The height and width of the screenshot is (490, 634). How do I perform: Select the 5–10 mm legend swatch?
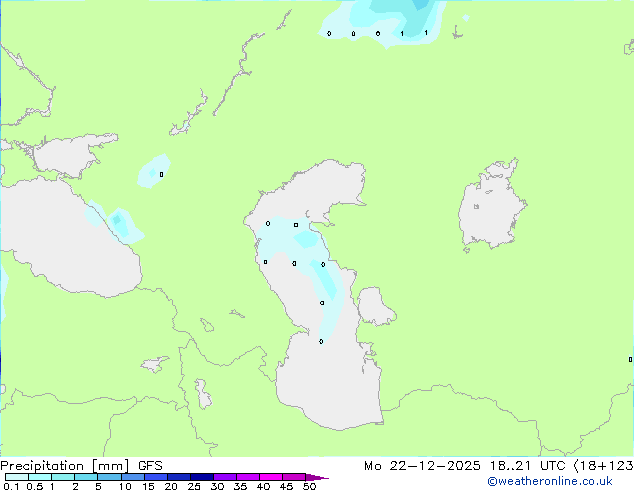[x=109, y=477]
